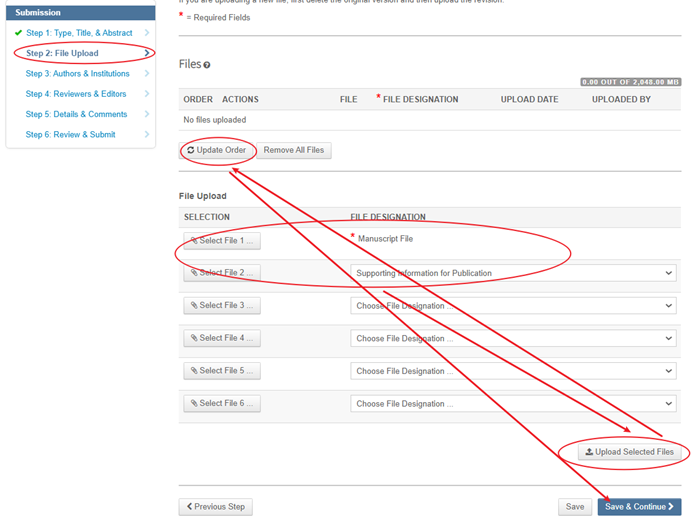Click the ACTIONS column header

pos(240,99)
